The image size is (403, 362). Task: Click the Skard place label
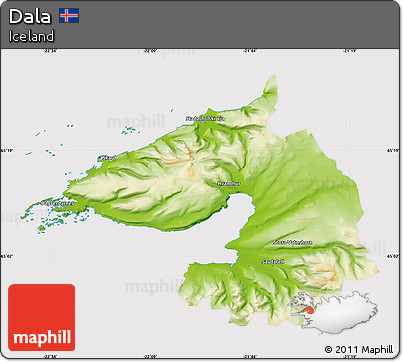[x=108, y=157]
